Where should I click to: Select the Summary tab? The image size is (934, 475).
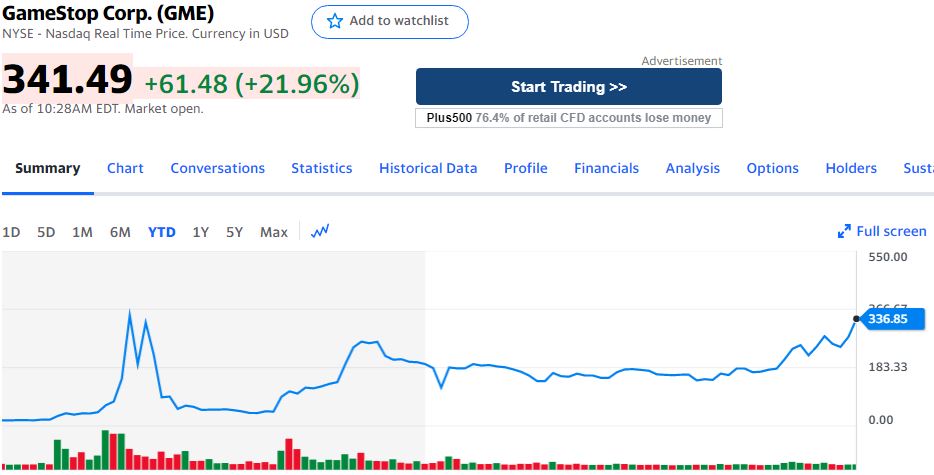[48, 169]
